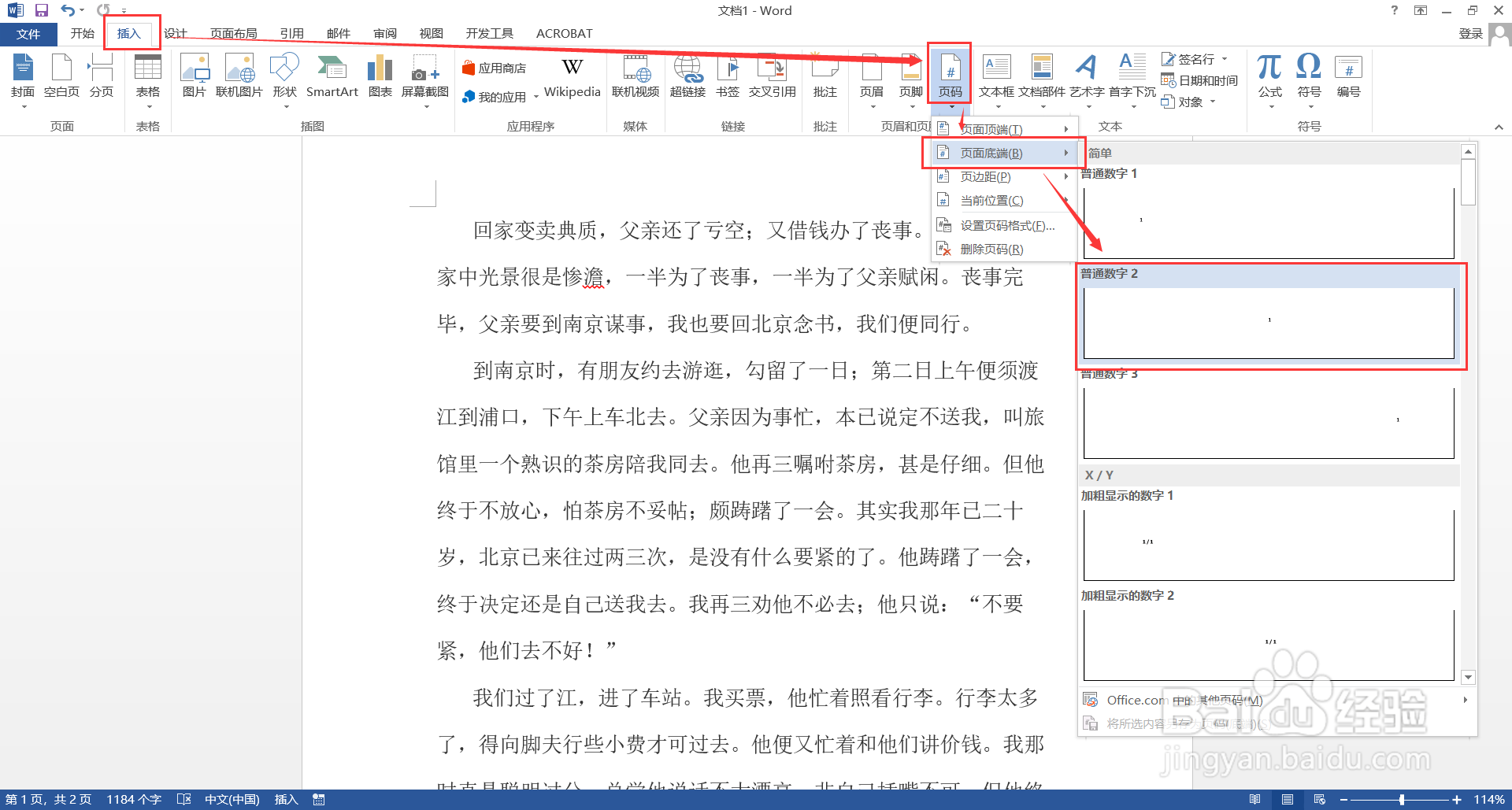Image resolution: width=1512 pixels, height=810 pixels.
Task: Insert a Comment (批注)
Action: 825,77
